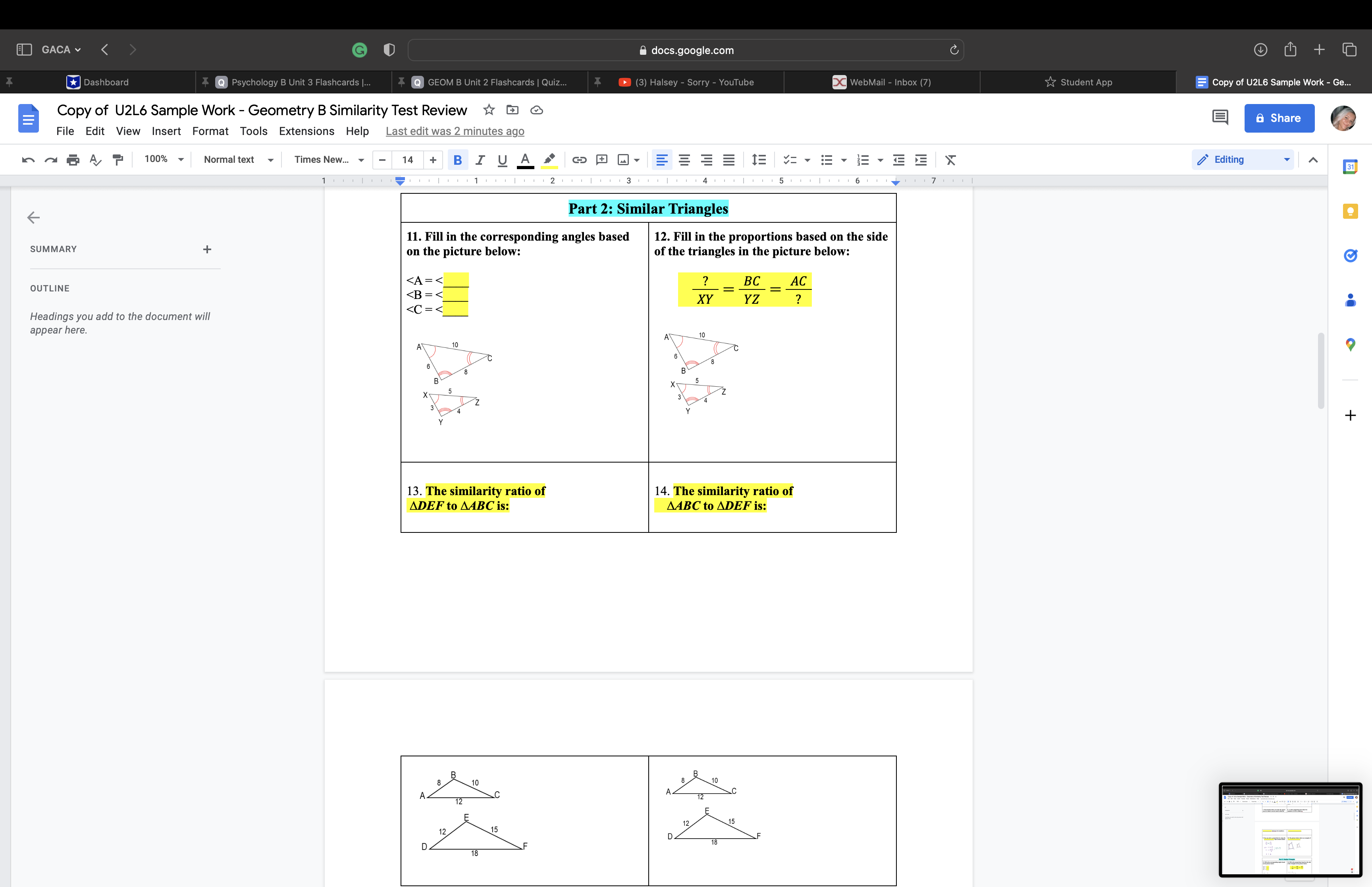
Task: Open the font family dropdown
Action: click(328, 160)
